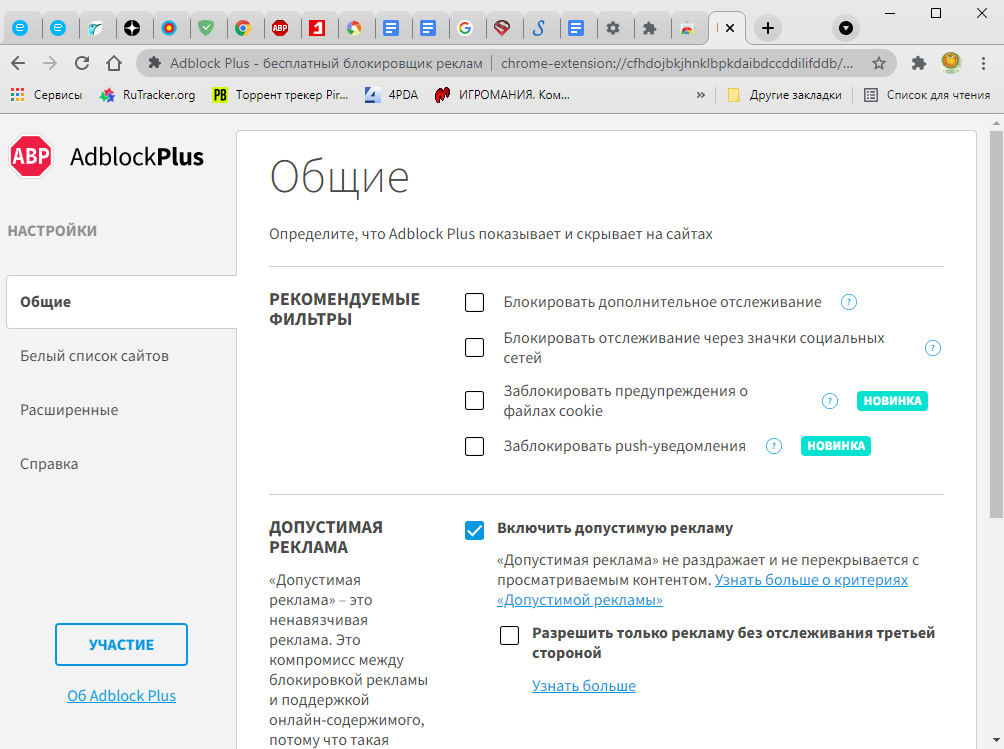The image size is (1004, 749).
Task: Click the help icon next to дополнительное отслеживание
Action: click(848, 301)
